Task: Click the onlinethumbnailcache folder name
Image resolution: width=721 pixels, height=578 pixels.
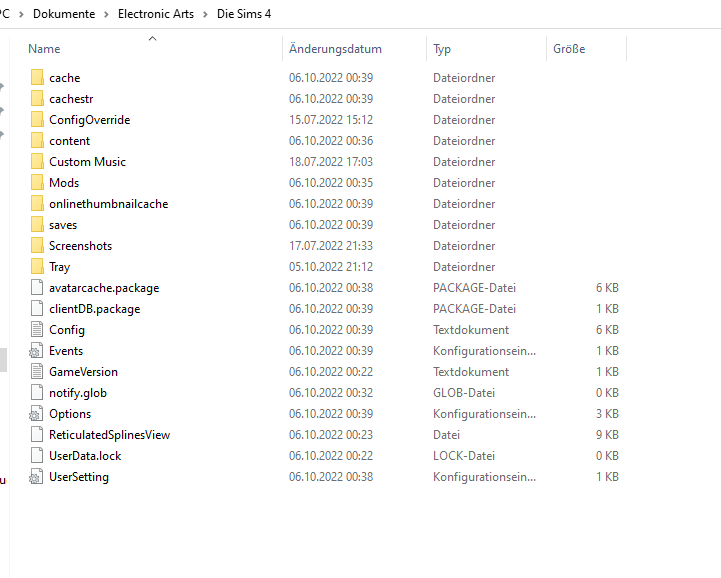Action: 109,204
